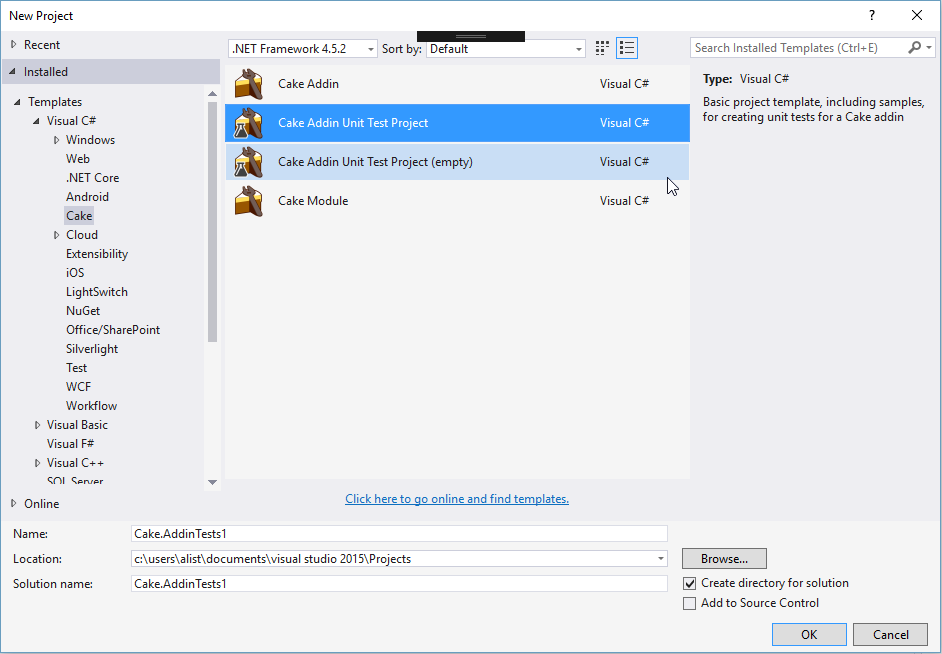Image resolution: width=942 pixels, height=654 pixels.
Task: Click the category tree scroll up arrow
Action: 212,94
